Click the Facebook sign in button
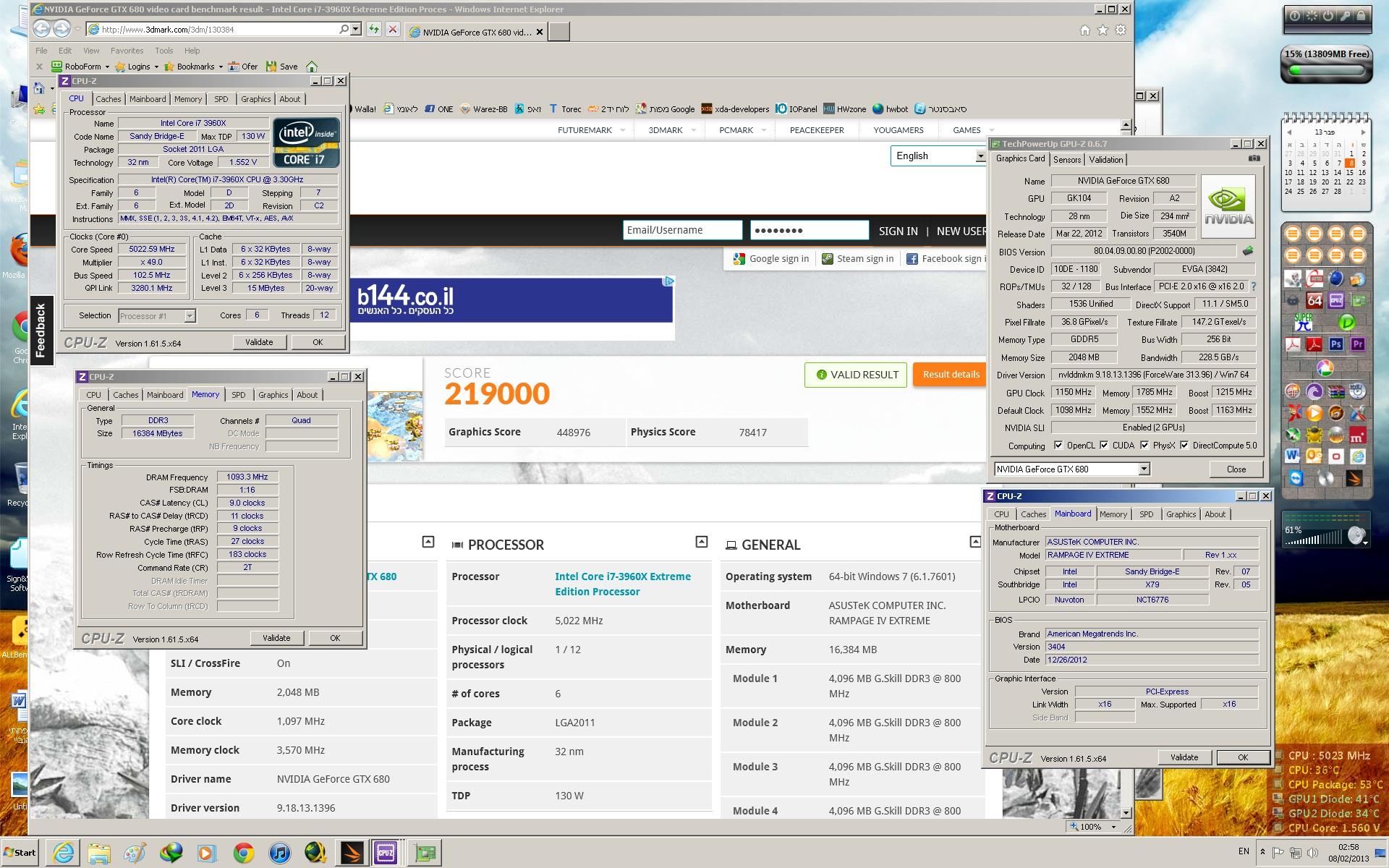The height and width of the screenshot is (868, 1389). pyautogui.click(x=945, y=258)
